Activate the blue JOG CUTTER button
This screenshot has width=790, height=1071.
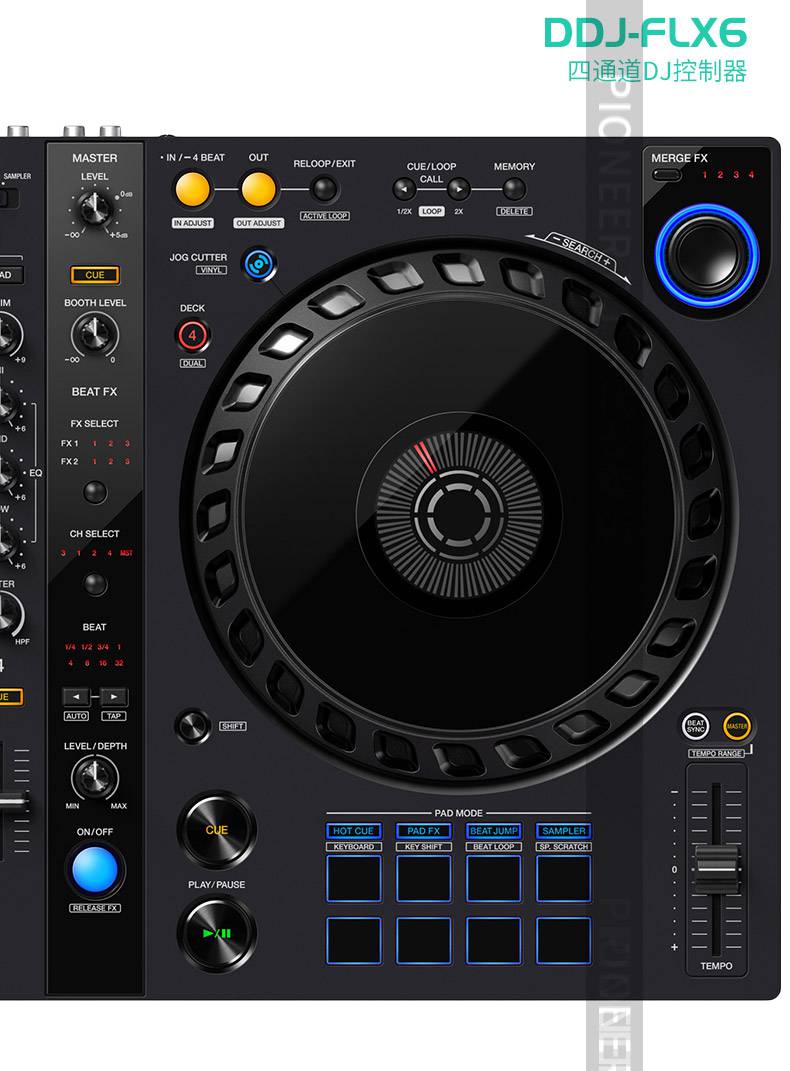point(259,264)
